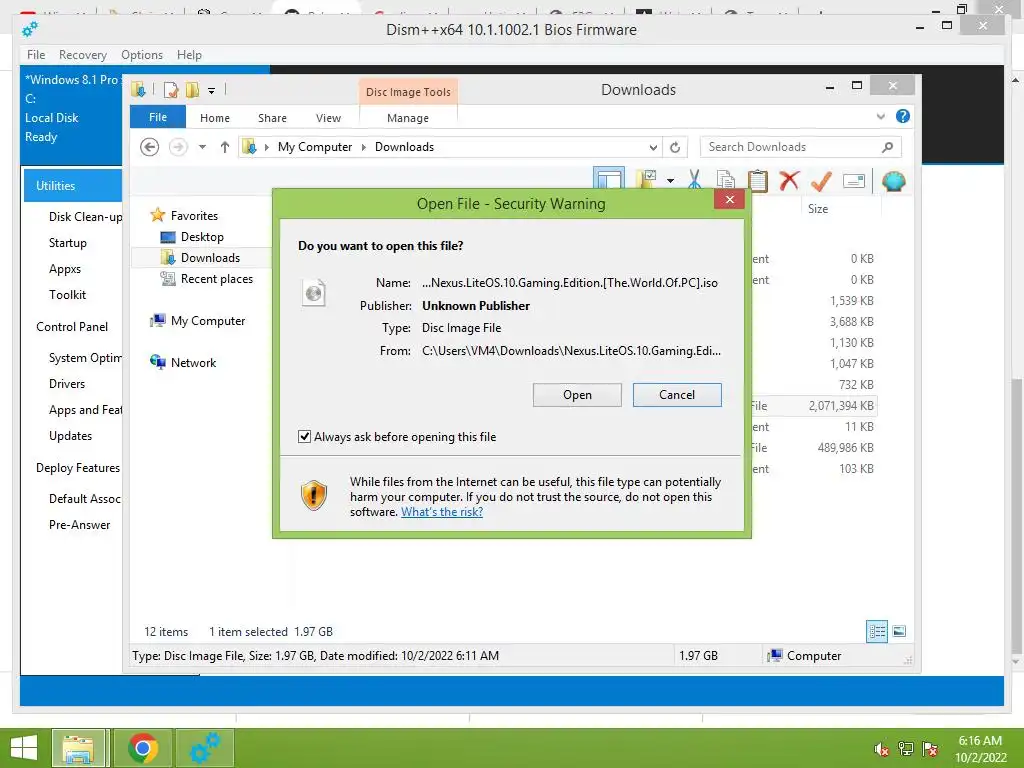Open the Dism++ File menu
Viewport: 1024px width, 768px height.
pos(36,55)
